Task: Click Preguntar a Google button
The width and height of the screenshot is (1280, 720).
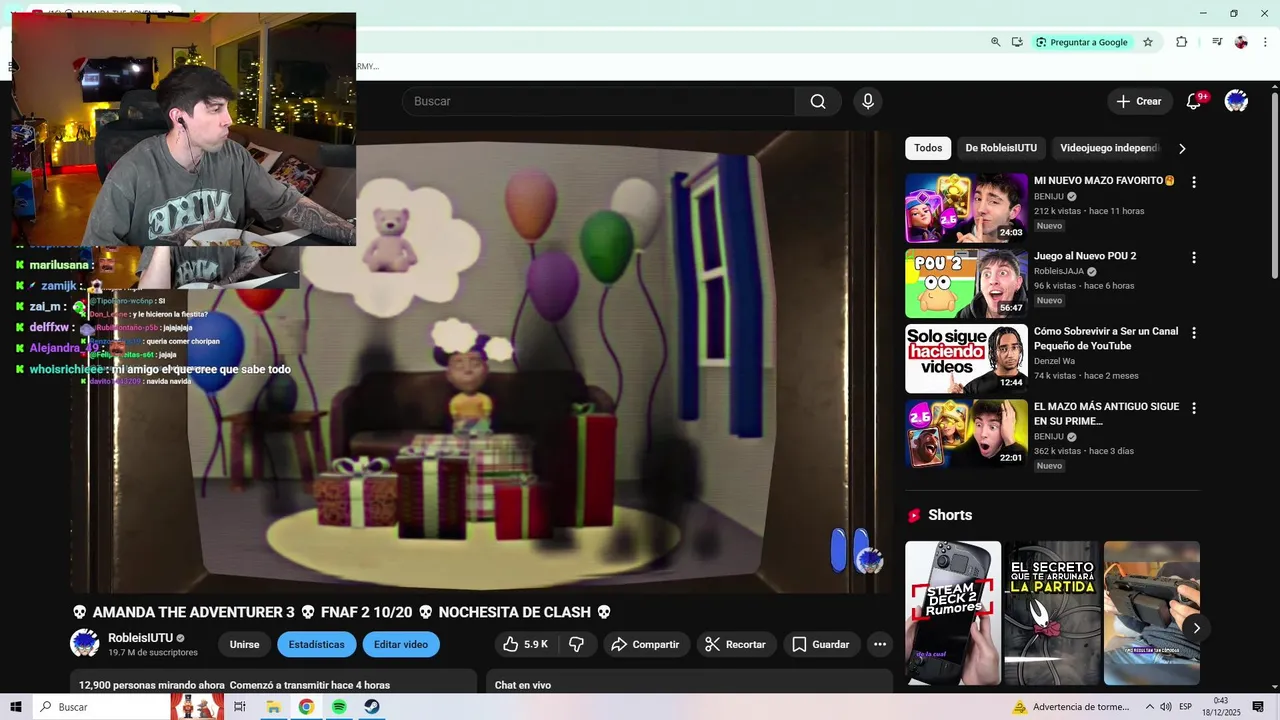Action: (1082, 42)
